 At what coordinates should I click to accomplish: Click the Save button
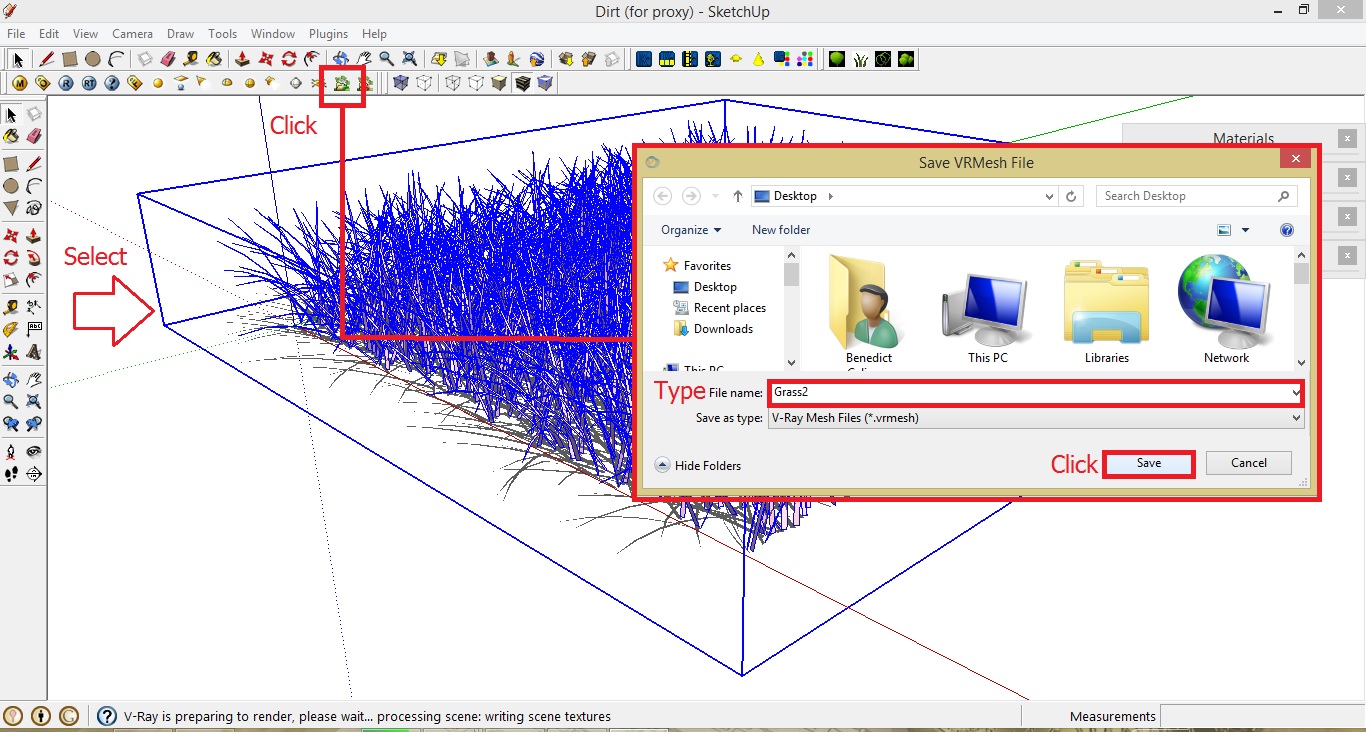(1149, 464)
